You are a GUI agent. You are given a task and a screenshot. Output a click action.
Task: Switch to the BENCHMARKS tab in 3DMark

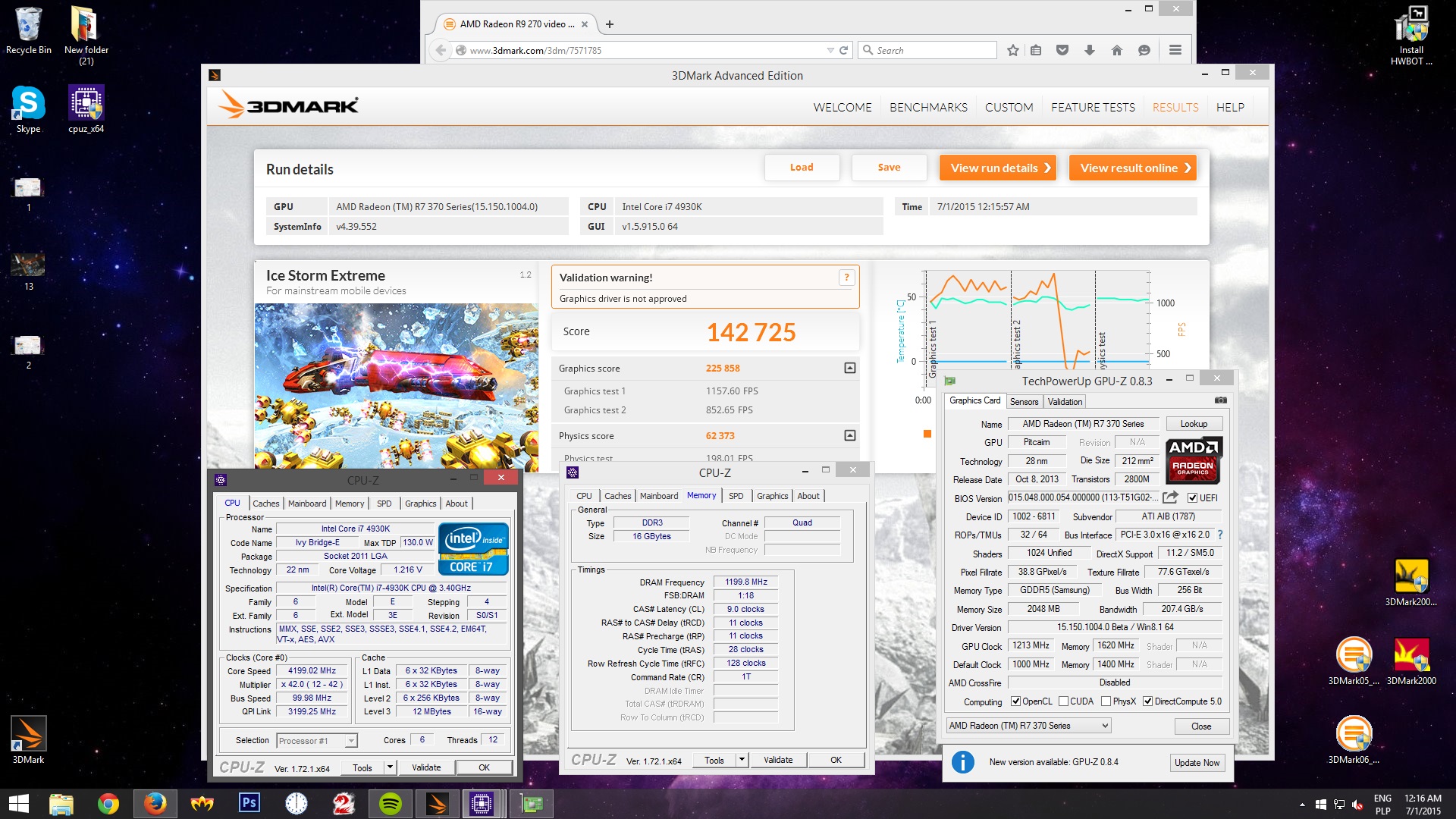(928, 108)
